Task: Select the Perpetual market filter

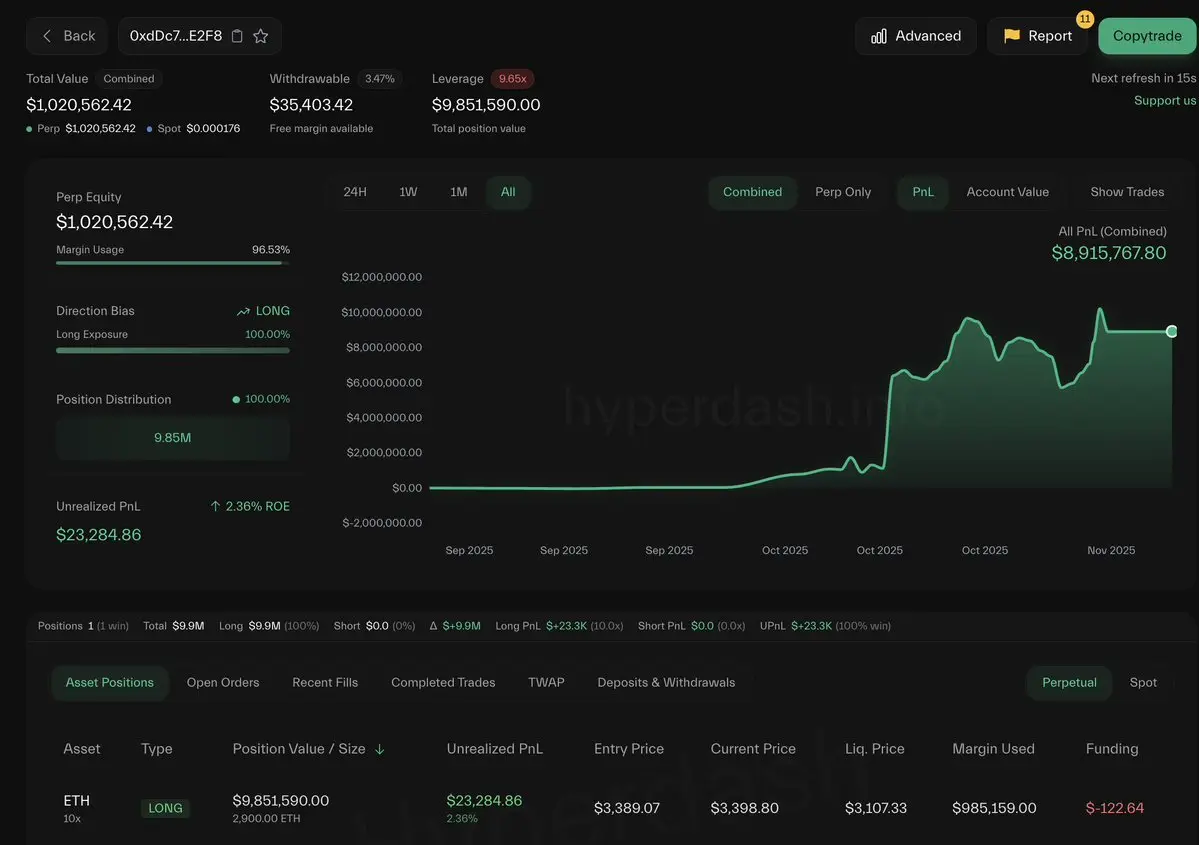Action: (x=1069, y=682)
